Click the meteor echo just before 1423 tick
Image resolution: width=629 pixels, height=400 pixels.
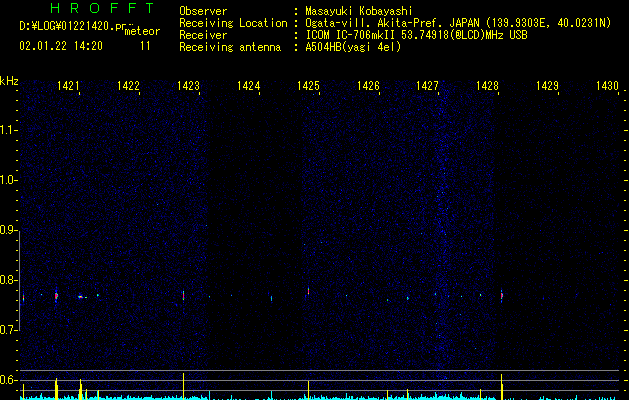pyautogui.click(x=183, y=295)
